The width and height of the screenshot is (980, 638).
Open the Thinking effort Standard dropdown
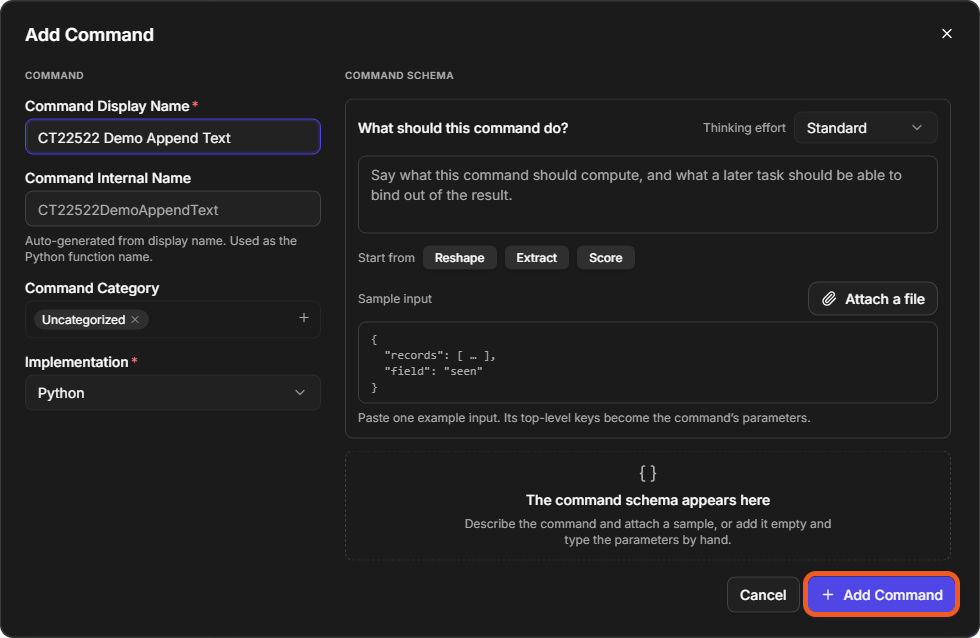coord(865,127)
